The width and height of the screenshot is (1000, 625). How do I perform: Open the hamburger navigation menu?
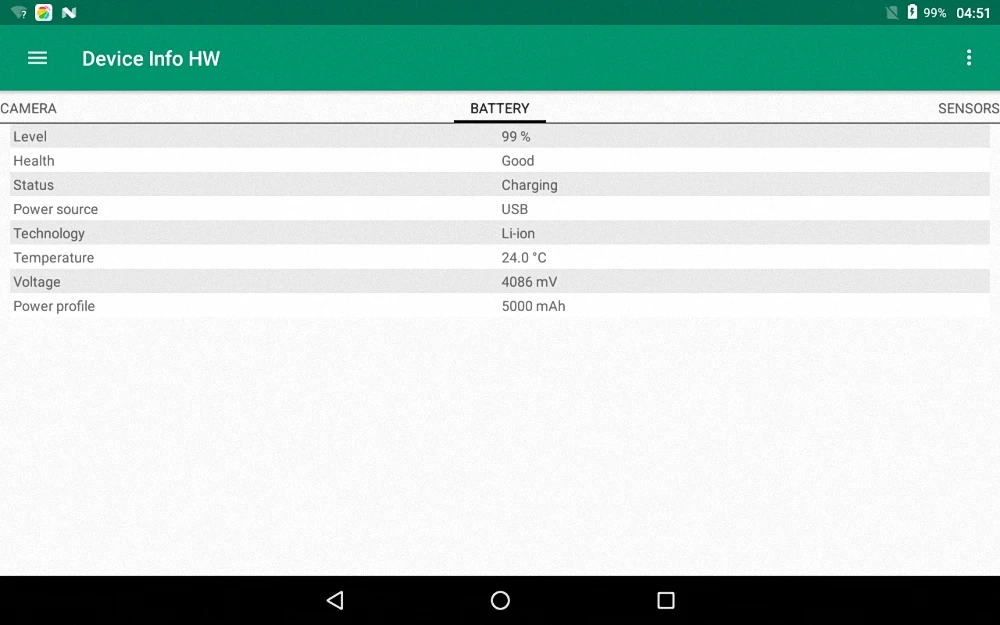38,59
